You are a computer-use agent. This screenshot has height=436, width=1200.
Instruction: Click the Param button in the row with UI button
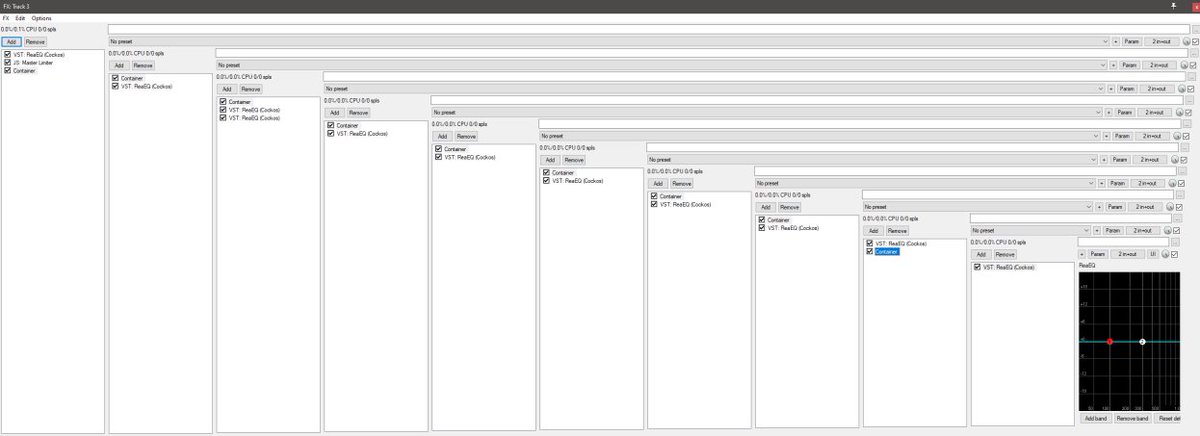(x=1099, y=254)
